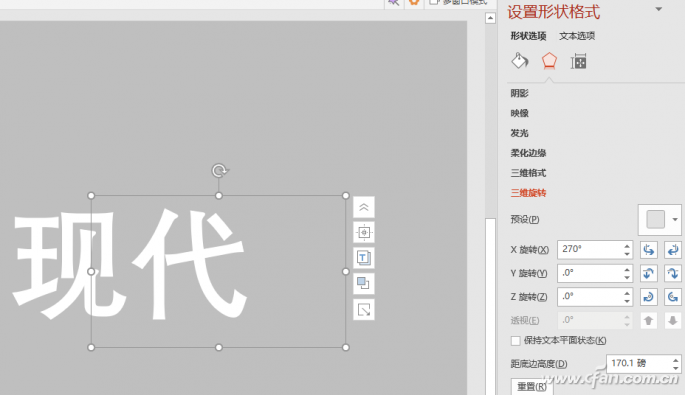Switch to the 文本选项 text options tab
Viewport: 685px width, 395px height.
[577, 36]
